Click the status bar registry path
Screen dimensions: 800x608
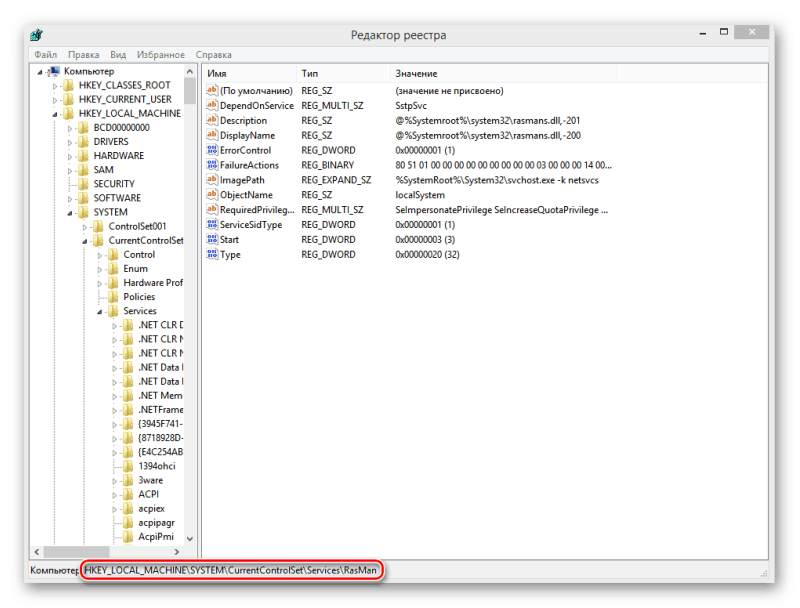(x=231, y=570)
